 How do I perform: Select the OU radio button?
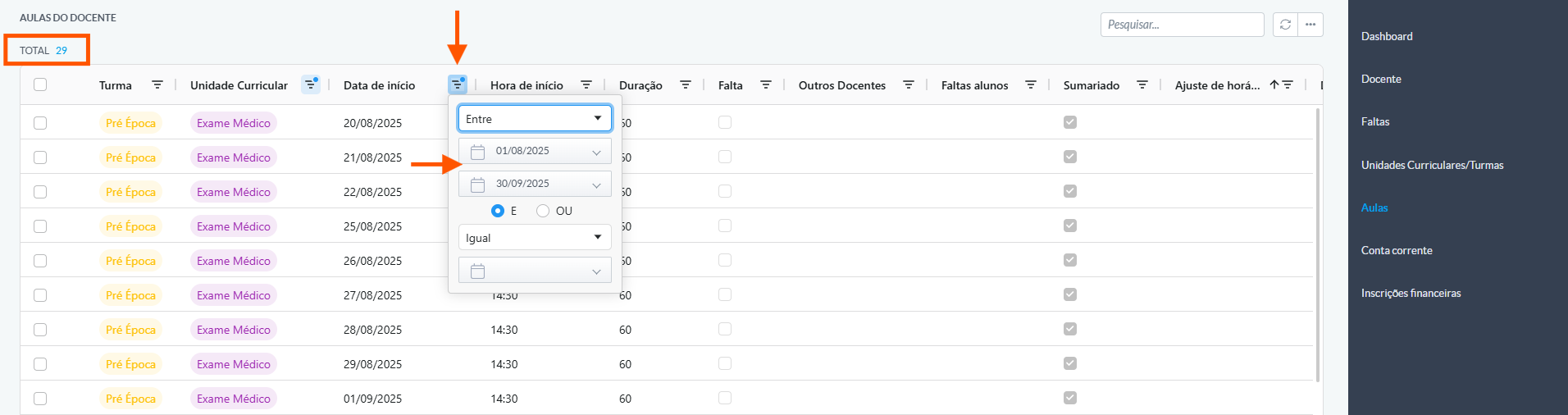pos(543,211)
